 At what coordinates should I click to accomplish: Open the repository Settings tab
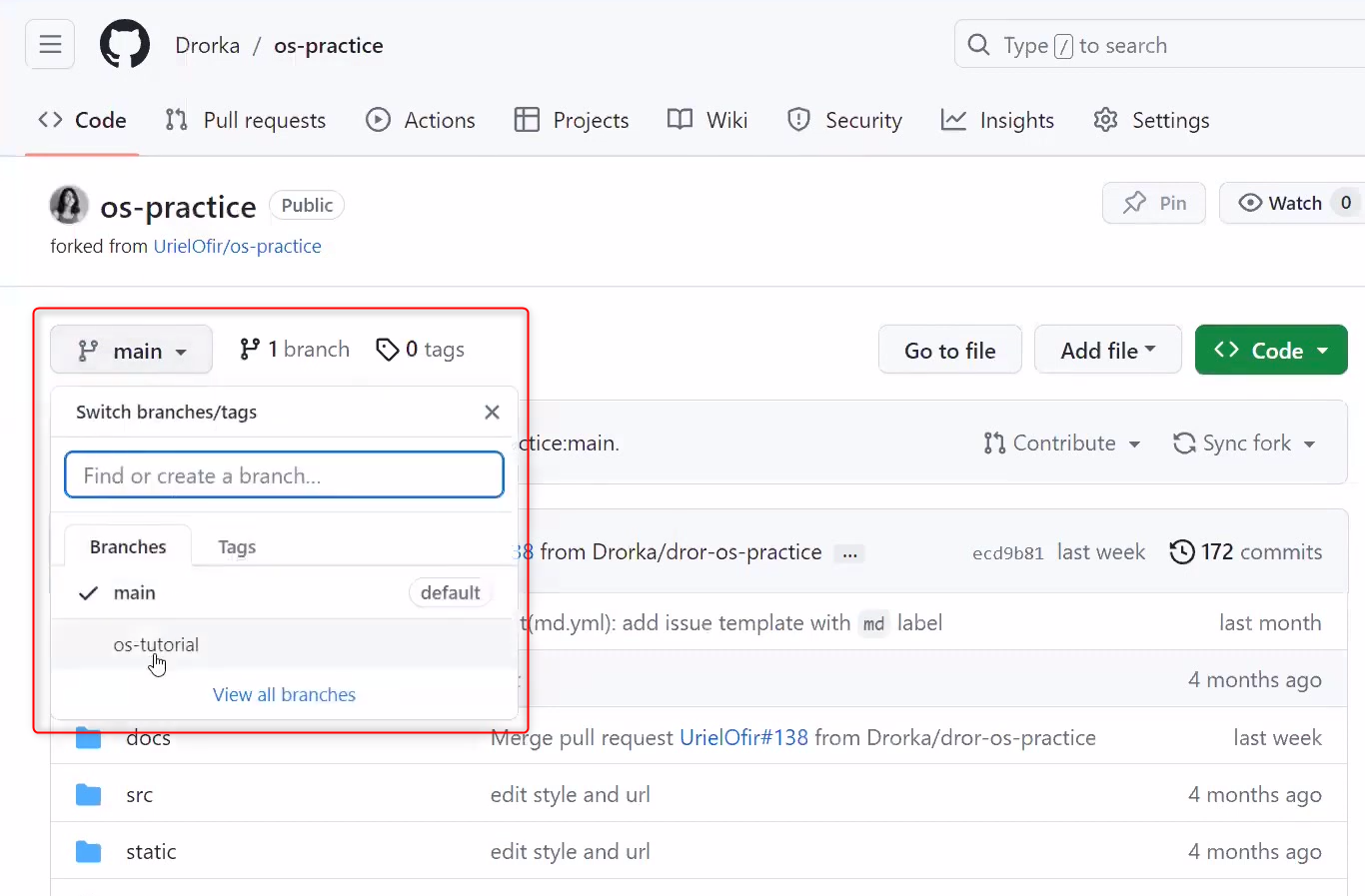pos(1151,120)
